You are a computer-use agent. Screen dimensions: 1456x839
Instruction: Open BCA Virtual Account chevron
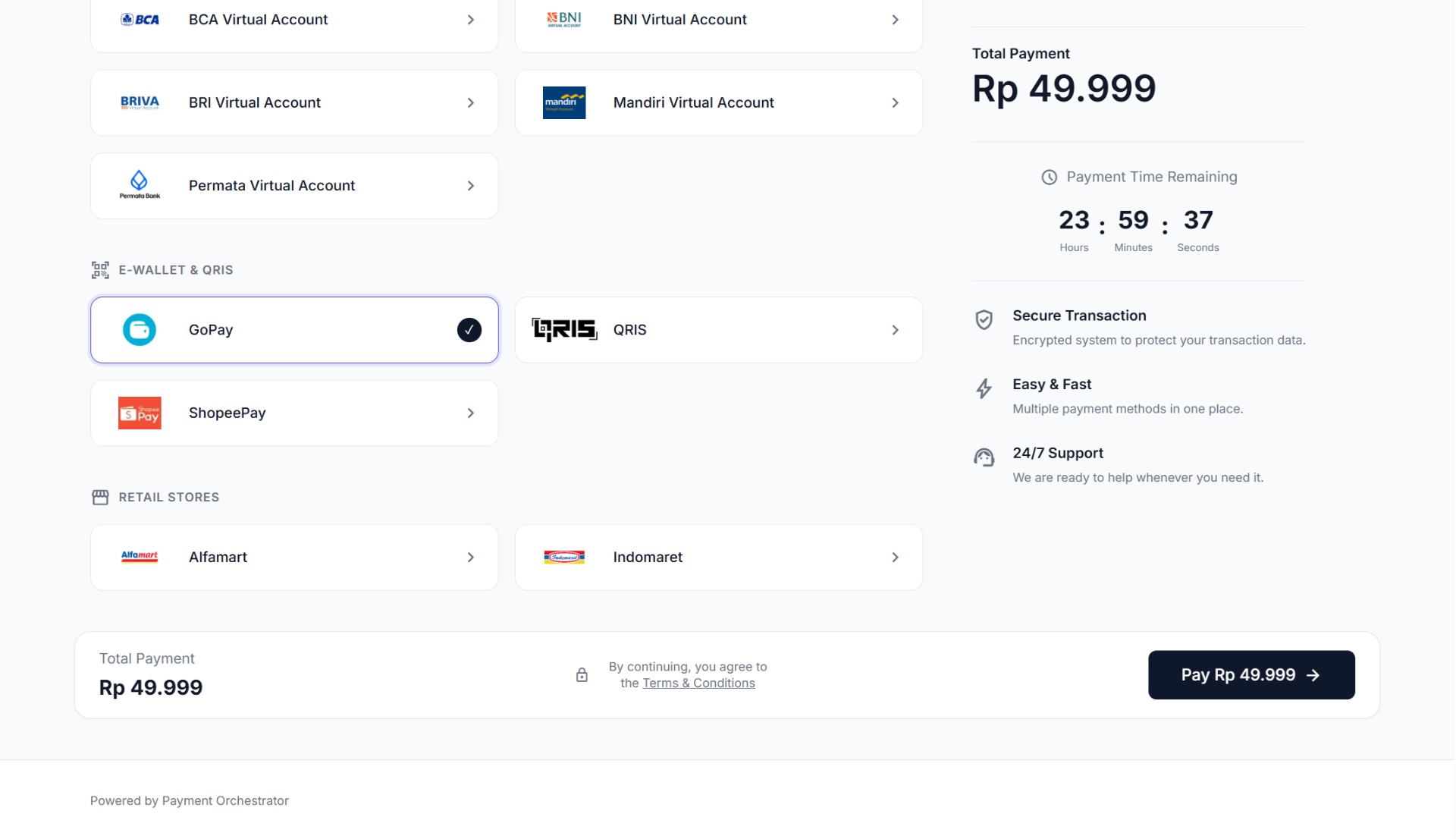point(471,20)
